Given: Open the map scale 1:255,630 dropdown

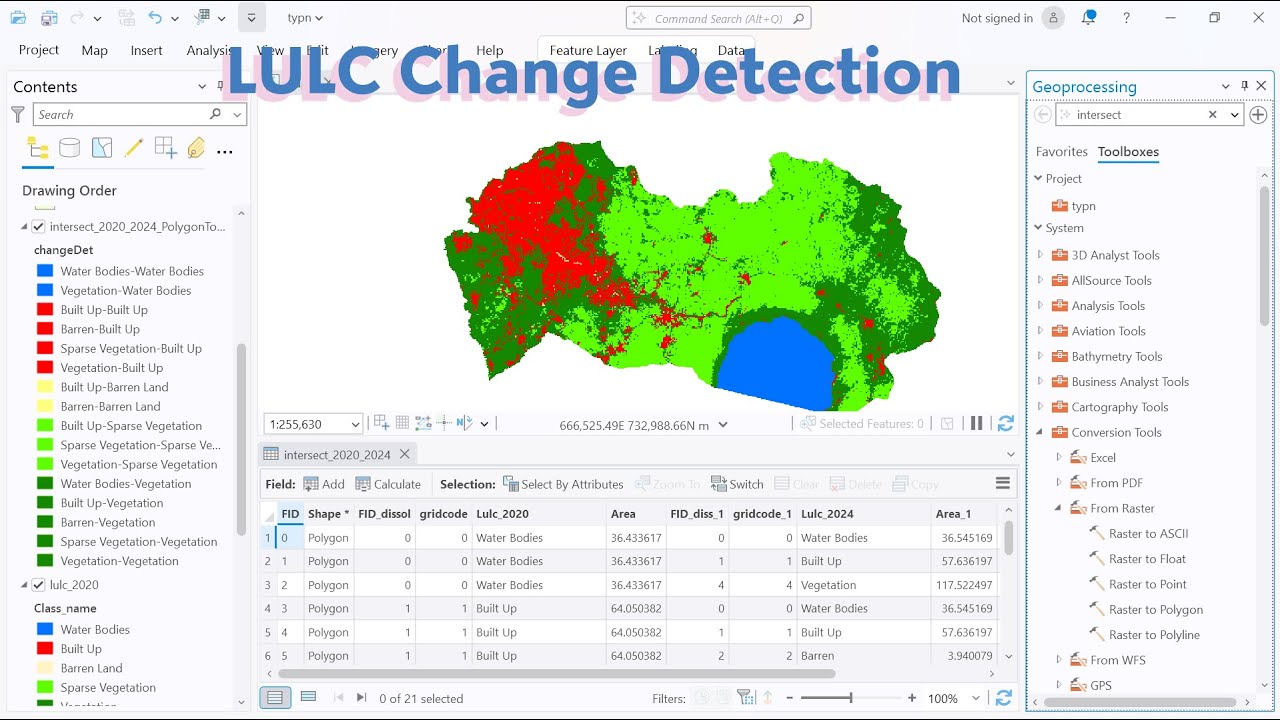Looking at the screenshot, I should [354, 424].
